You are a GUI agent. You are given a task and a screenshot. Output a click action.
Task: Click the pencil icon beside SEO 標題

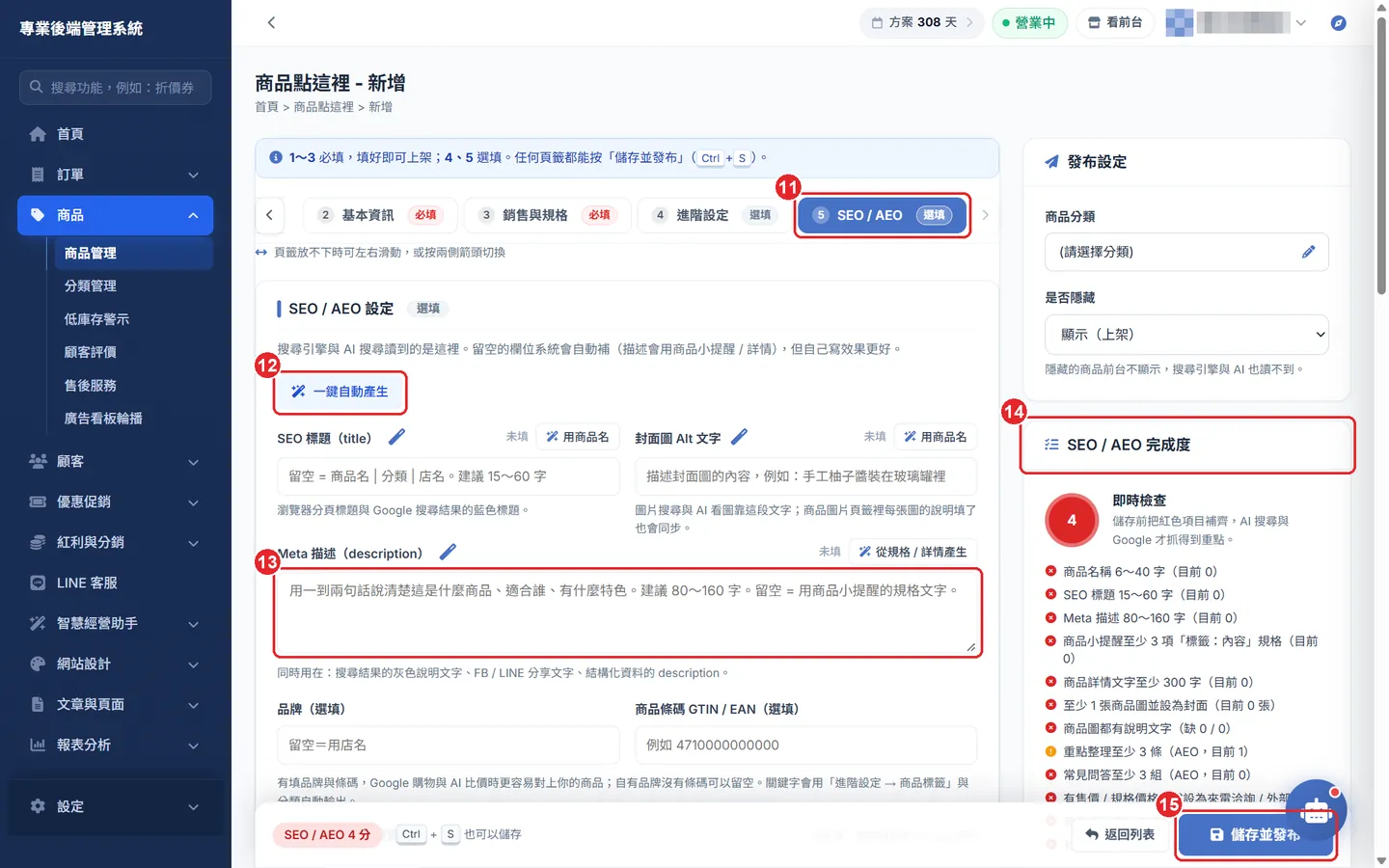(396, 437)
